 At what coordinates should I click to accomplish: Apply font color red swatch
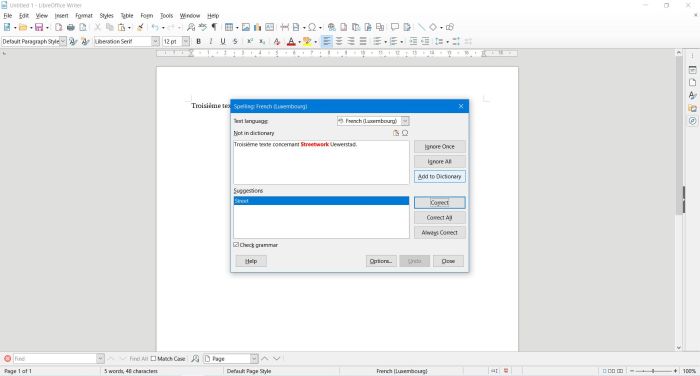pos(291,42)
